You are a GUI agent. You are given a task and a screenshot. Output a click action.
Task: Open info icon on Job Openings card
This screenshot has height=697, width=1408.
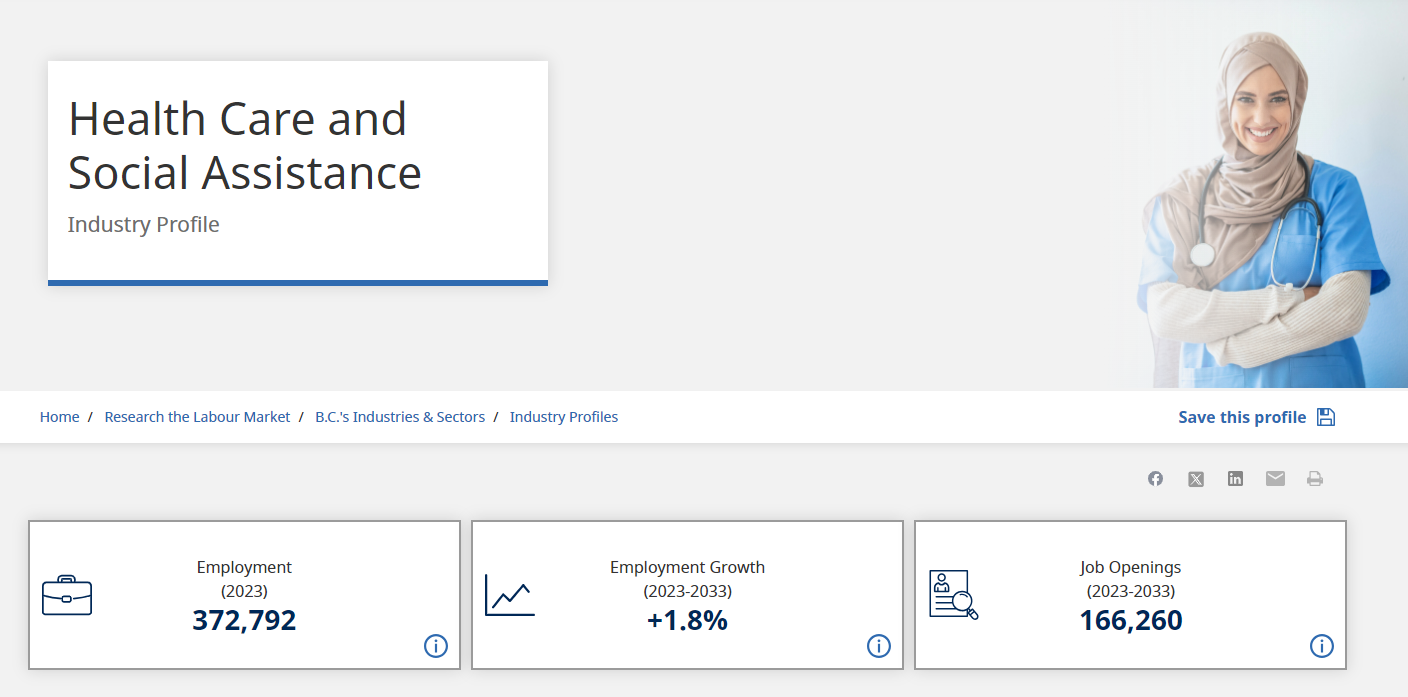point(1322,646)
